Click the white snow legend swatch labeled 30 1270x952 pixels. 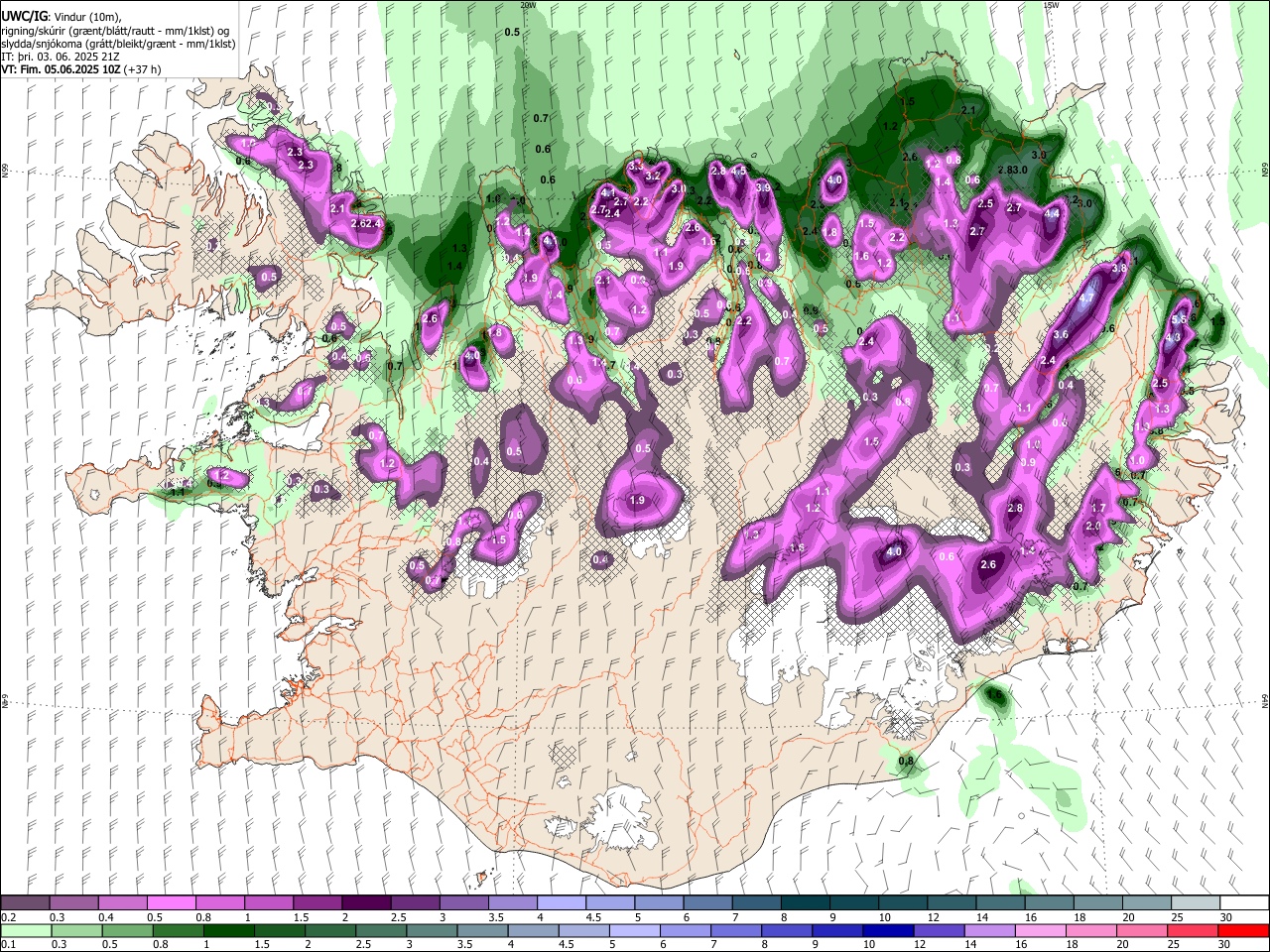point(1243,903)
